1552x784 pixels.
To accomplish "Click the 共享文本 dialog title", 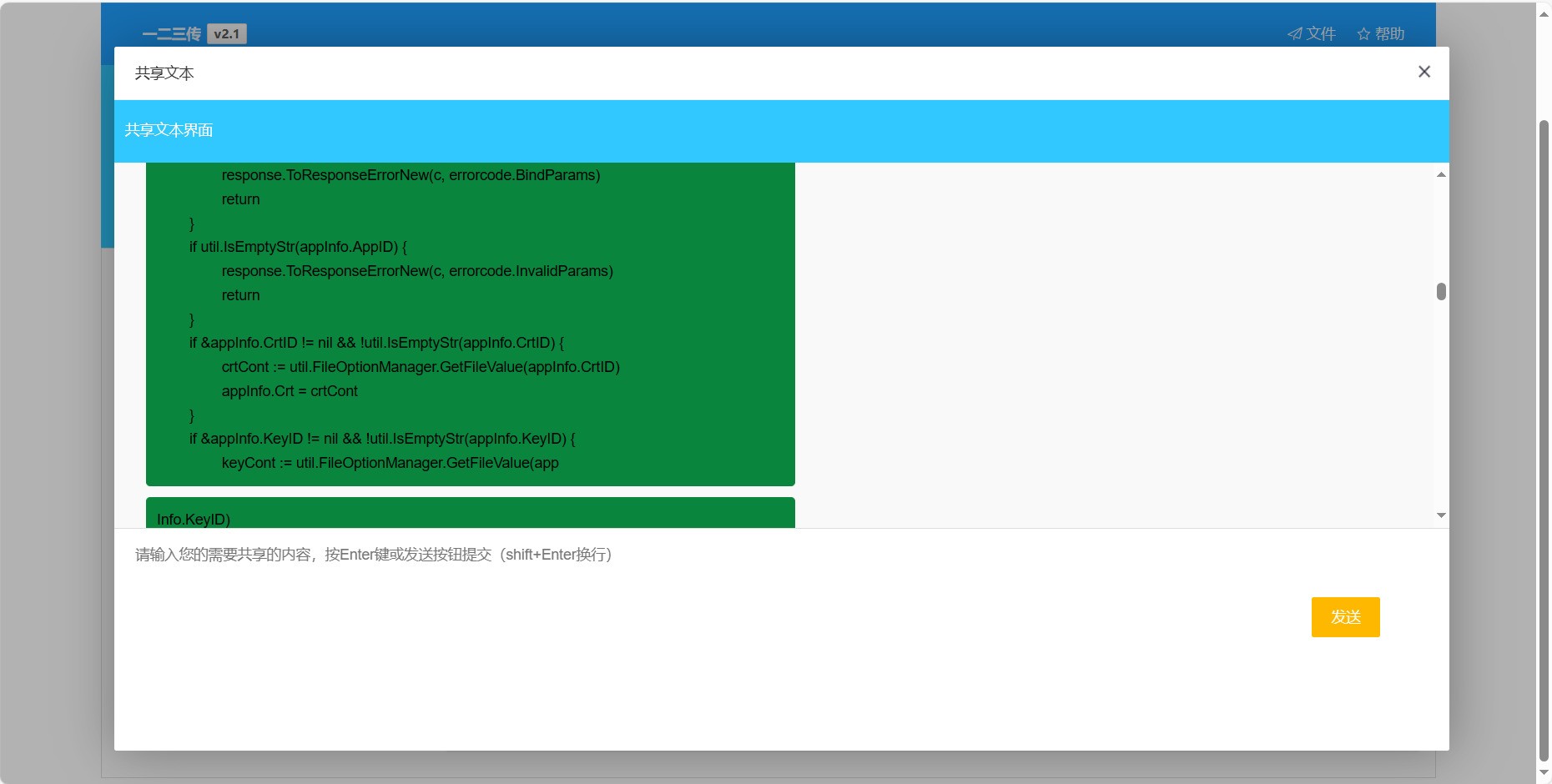I will (x=164, y=73).
